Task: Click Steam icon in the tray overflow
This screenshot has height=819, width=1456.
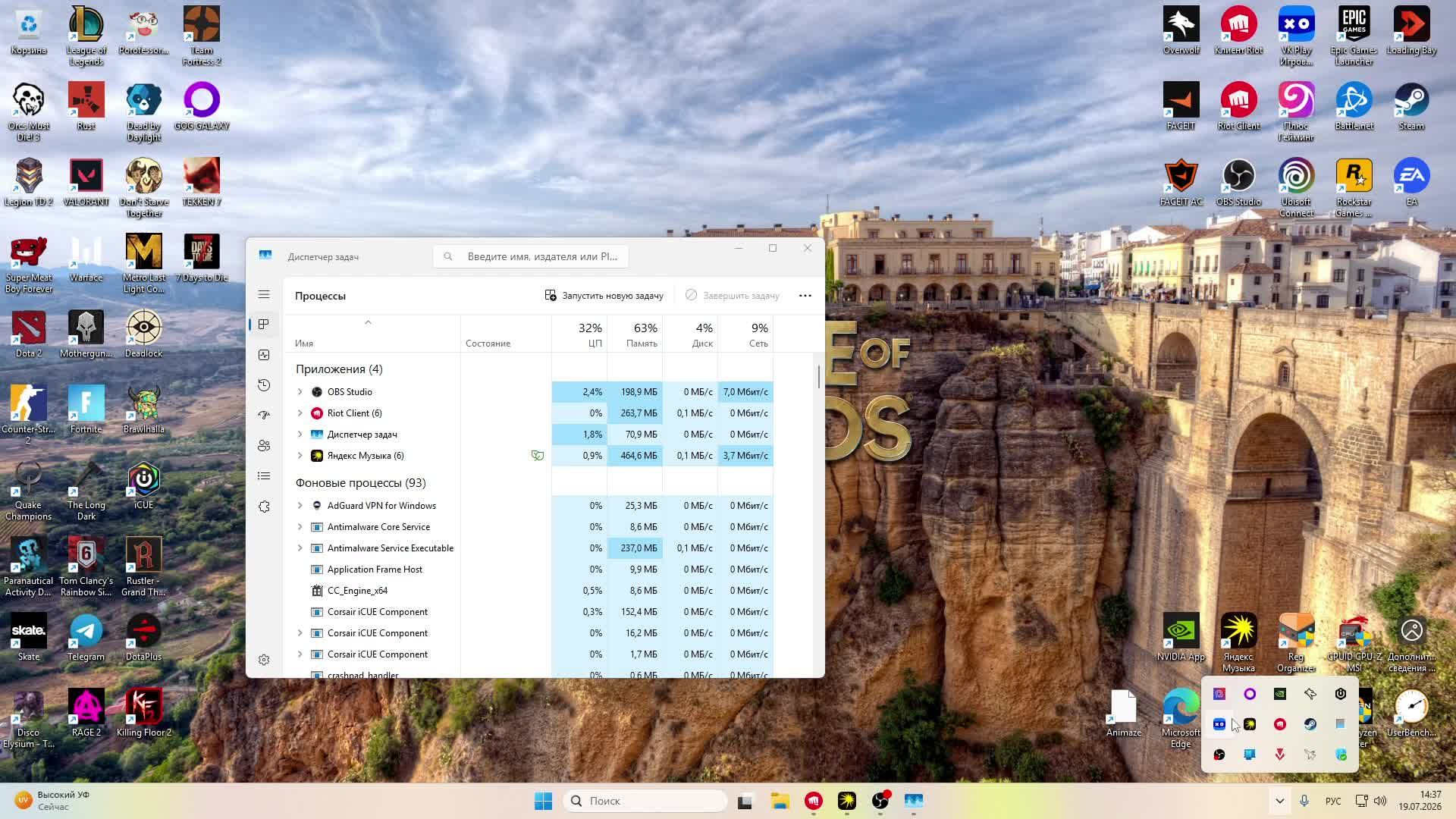Action: pyautogui.click(x=1310, y=724)
